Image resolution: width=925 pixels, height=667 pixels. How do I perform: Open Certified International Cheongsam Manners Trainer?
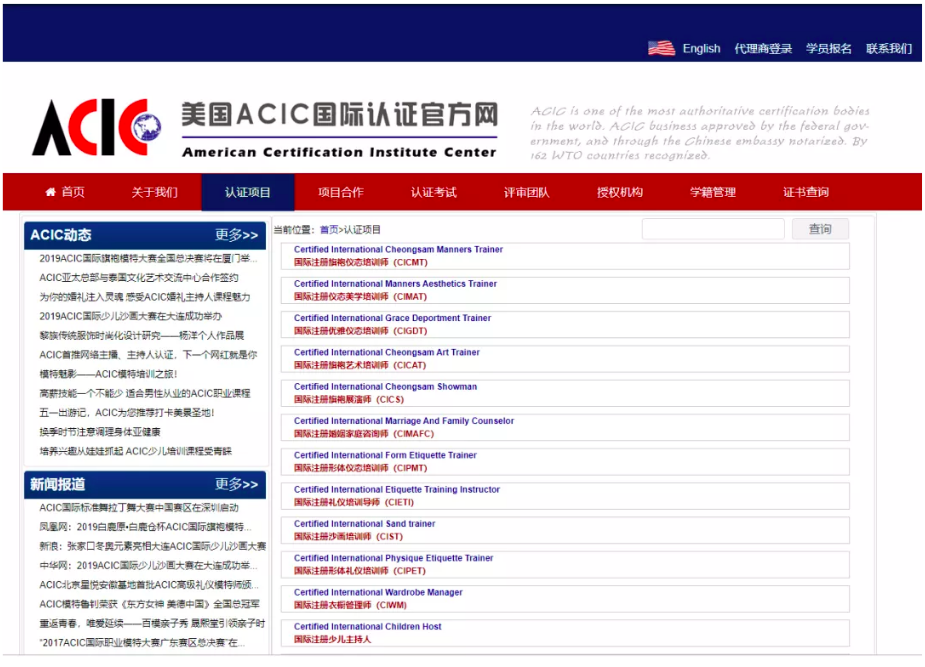click(x=398, y=249)
